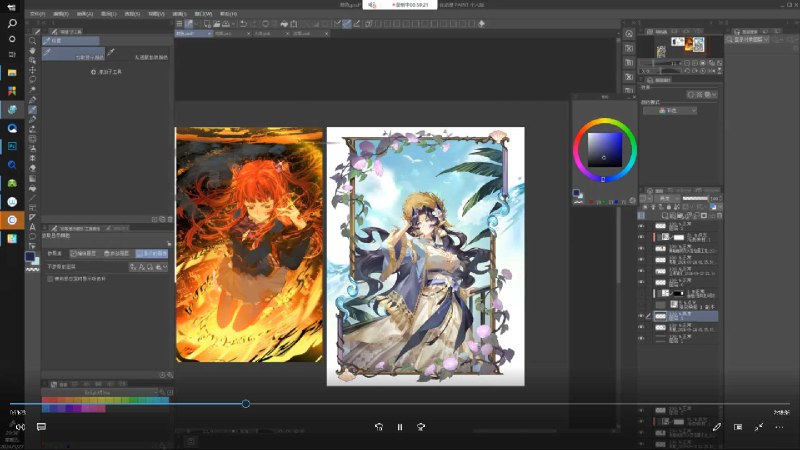Open the 文件(F) File menu
Image resolution: width=800 pixels, height=450 pixels.
pos(37,14)
